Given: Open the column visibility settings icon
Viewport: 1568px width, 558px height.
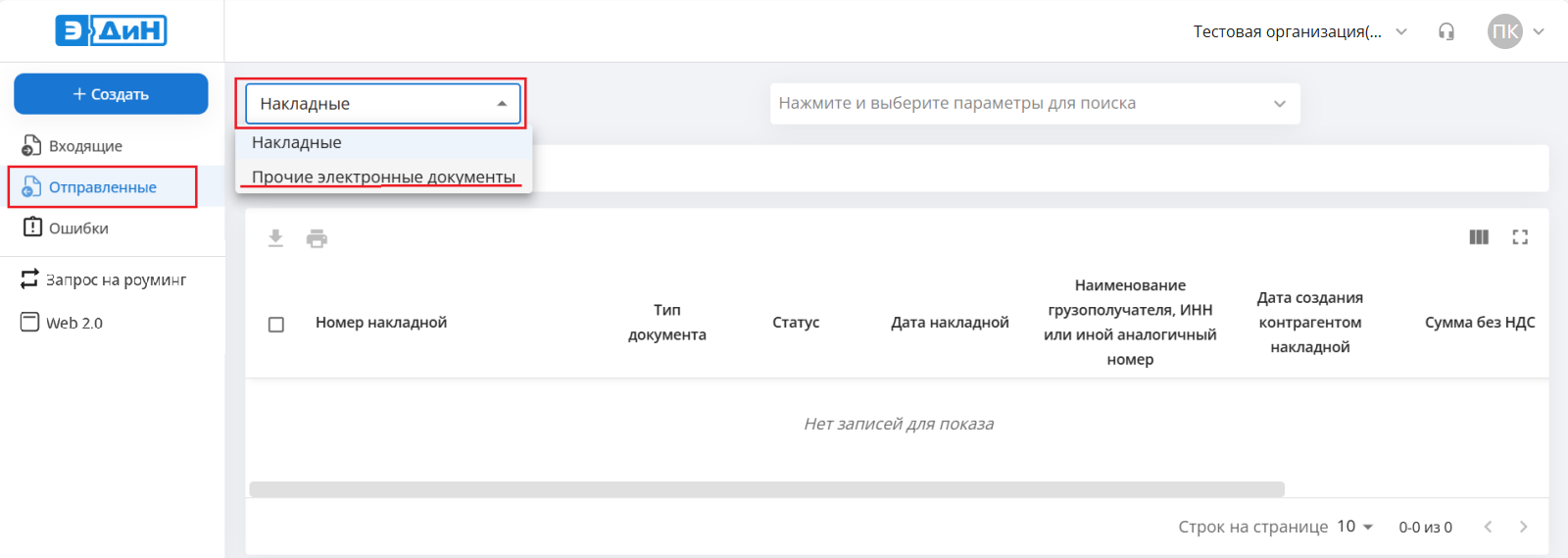Looking at the screenshot, I should (x=1479, y=237).
